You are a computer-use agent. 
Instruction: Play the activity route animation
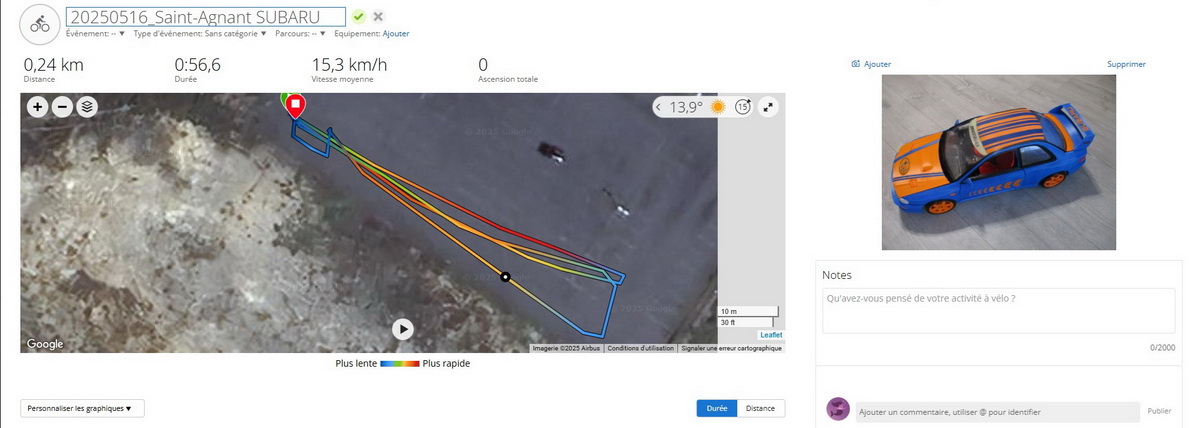(x=402, y=329)
